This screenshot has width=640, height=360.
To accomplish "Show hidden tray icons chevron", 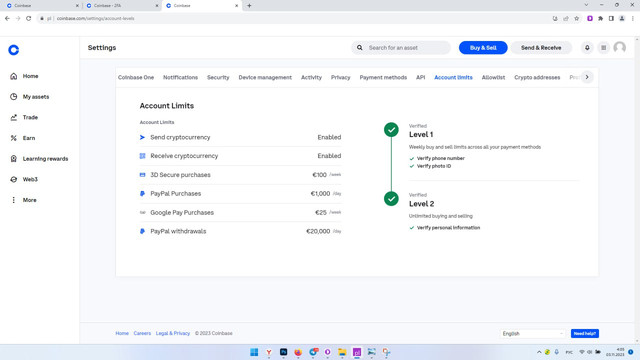I will tap(539, 352).
